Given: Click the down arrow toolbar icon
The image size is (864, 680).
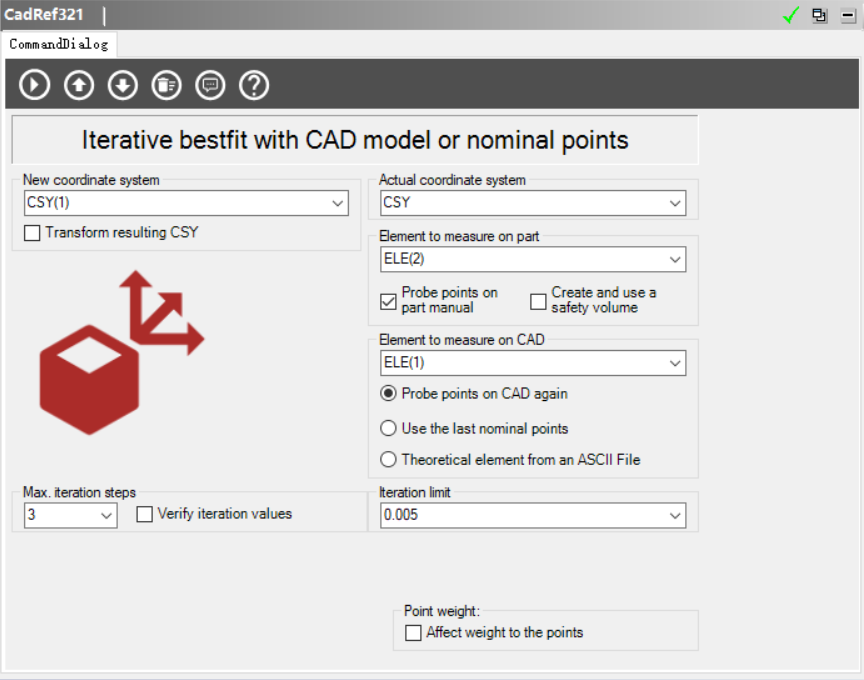Looking at the screenshot, I should coord(122,85).
